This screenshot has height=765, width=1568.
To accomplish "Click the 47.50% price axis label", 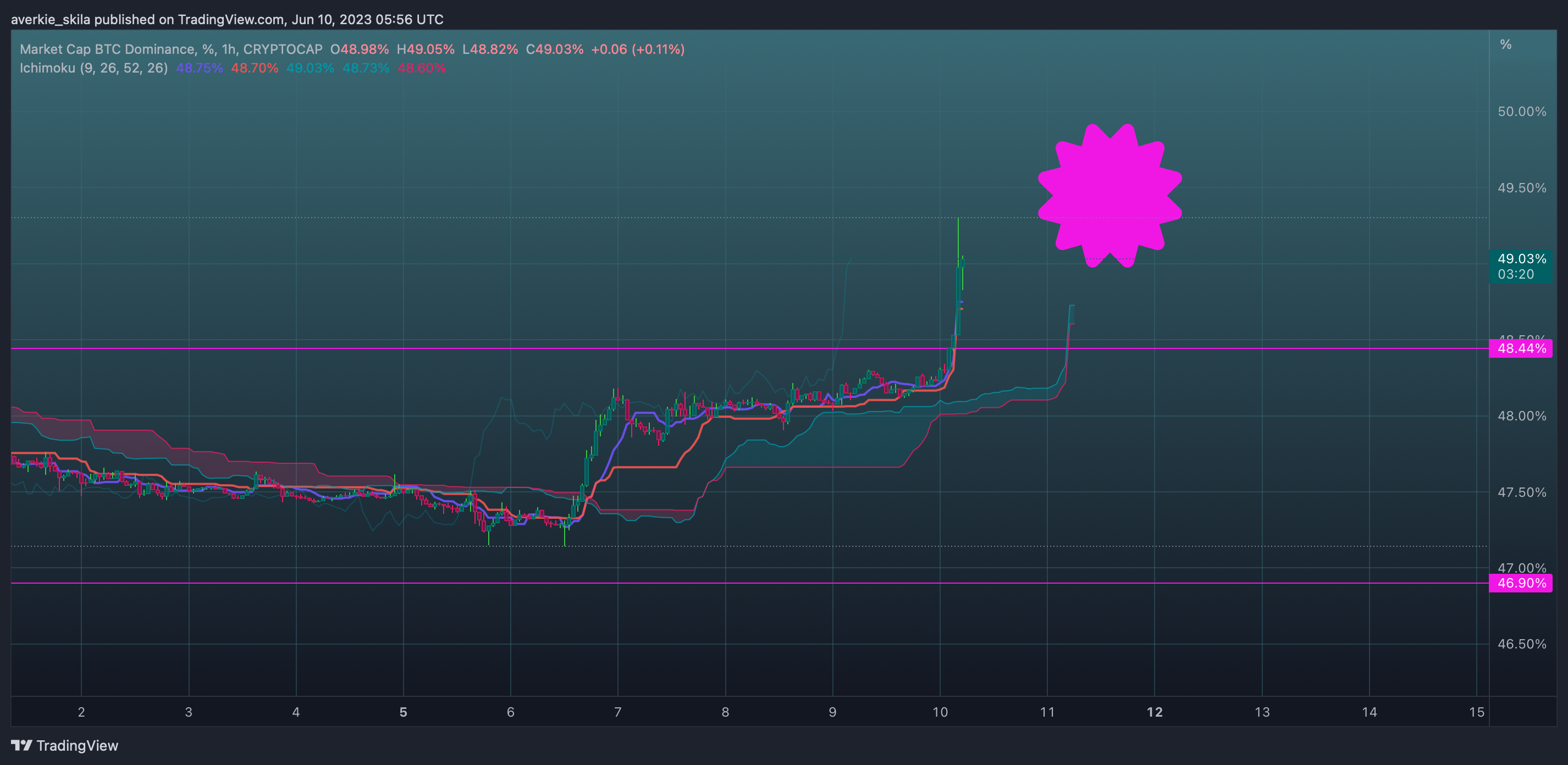I will coord(1522,492).
